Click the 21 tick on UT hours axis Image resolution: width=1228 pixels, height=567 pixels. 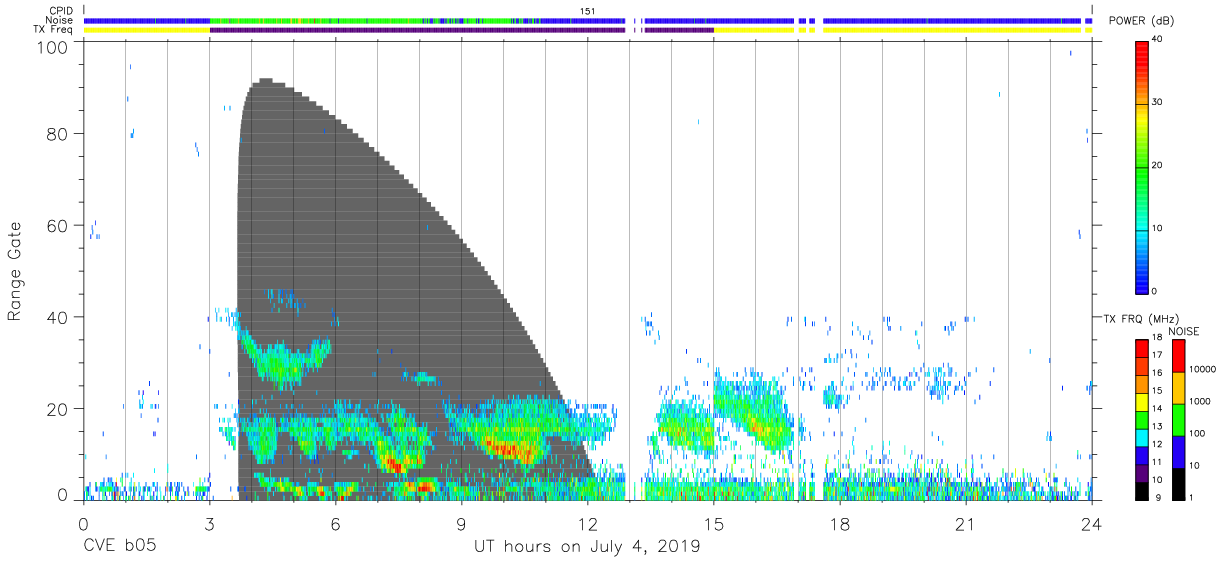(966, 524)
